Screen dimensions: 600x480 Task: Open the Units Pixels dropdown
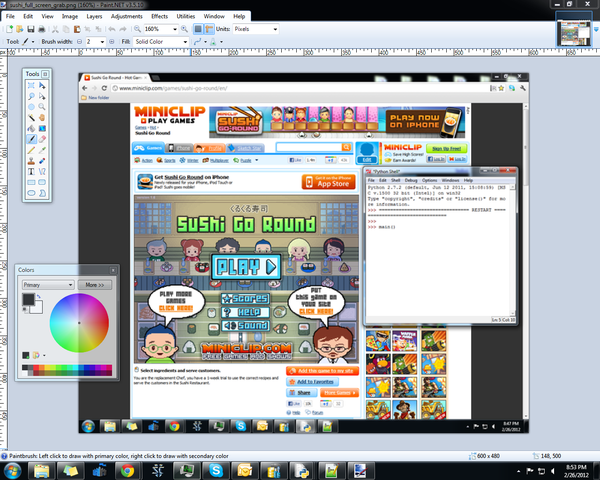click(x=275, y=29)
